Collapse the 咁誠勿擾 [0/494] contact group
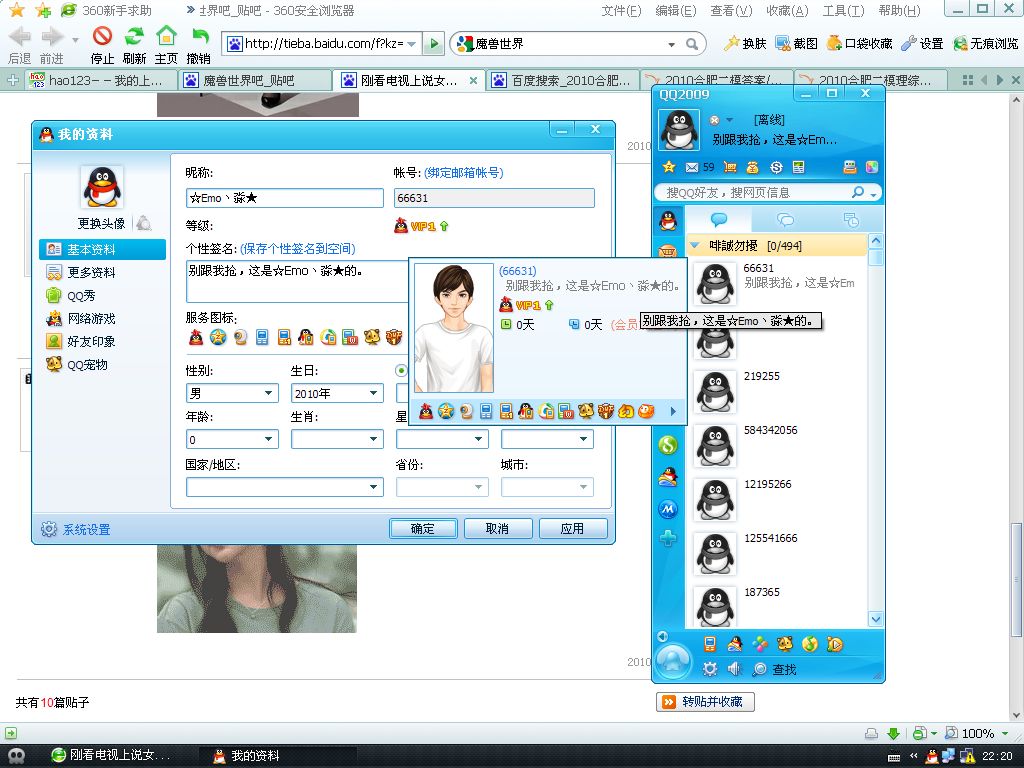 pyautogui.click(x=695, y=246)
